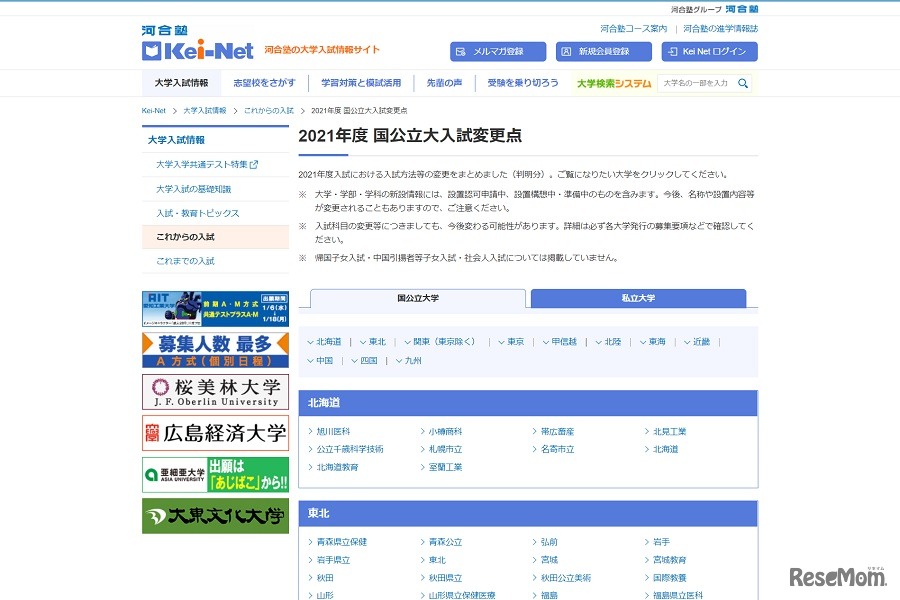Image resolution: width=900 pixels, height=600 pixels.
Task: Open the 大学検索システム logo link
Action: coord(613,83)
